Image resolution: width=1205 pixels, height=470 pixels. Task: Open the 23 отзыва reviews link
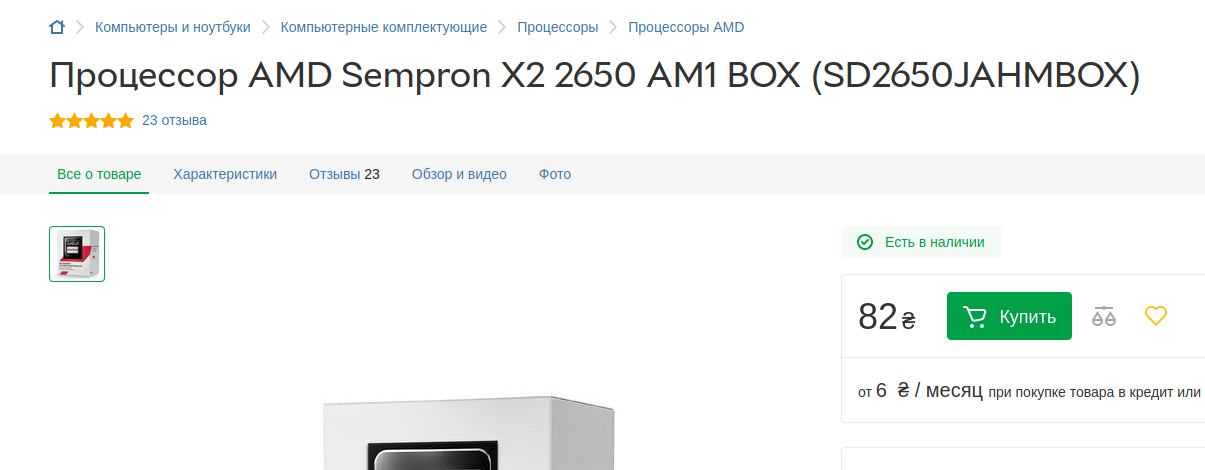pos(174,120)
